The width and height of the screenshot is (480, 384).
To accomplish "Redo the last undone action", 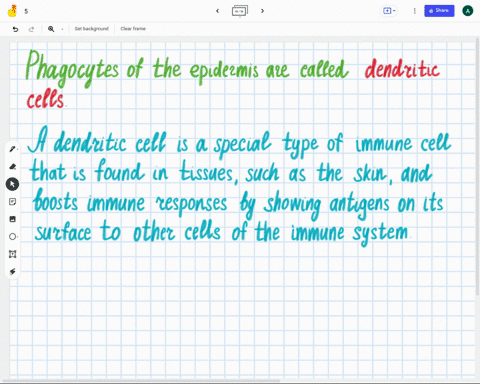I will pyautogui.click(x=31, y=29).
